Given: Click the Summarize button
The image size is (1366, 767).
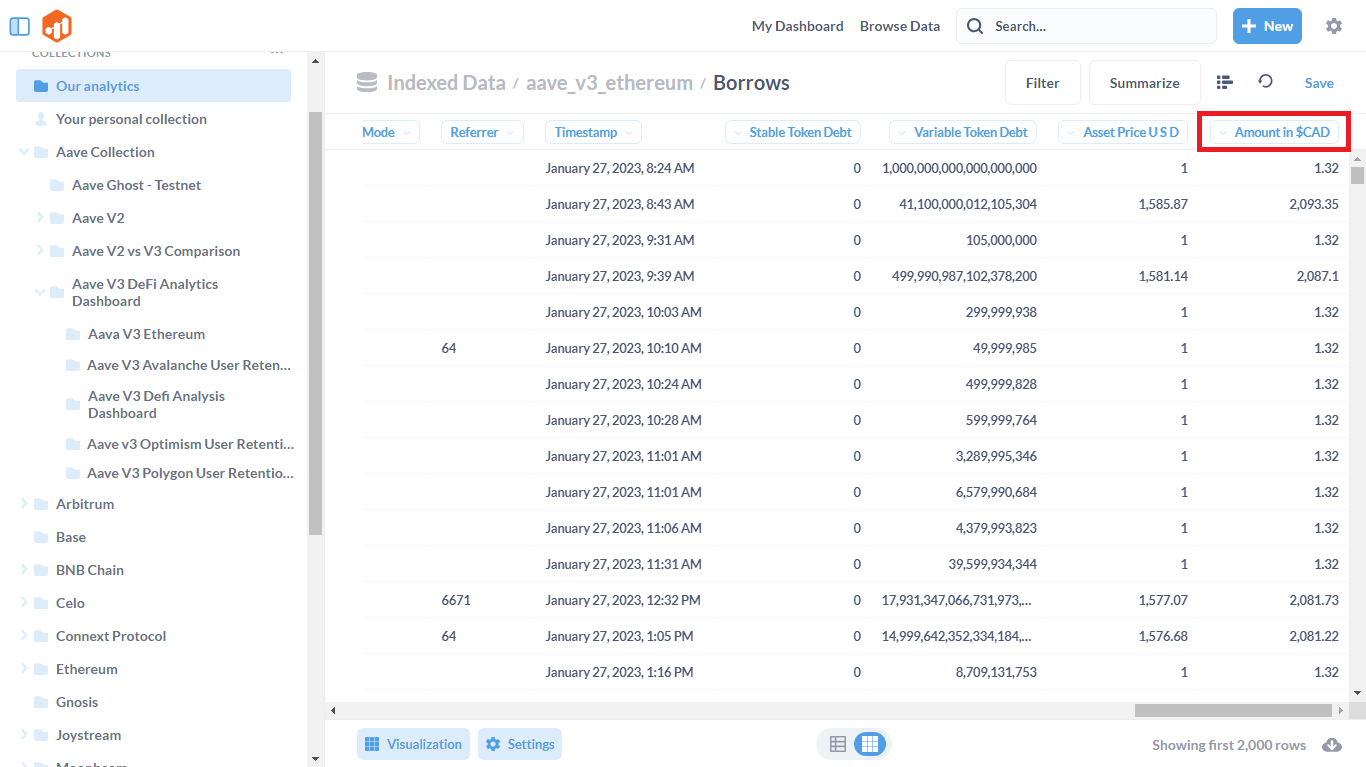Looking at the screenshot, I should [x=1144, y=83].
